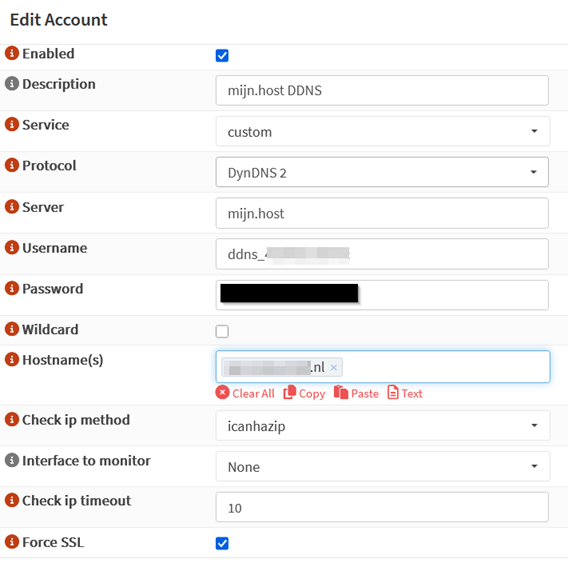The height and width of the screenshot is (575, 568).
Task: Click the info icon beside Service
Action: pyautogui.click(x=12, y=124)
